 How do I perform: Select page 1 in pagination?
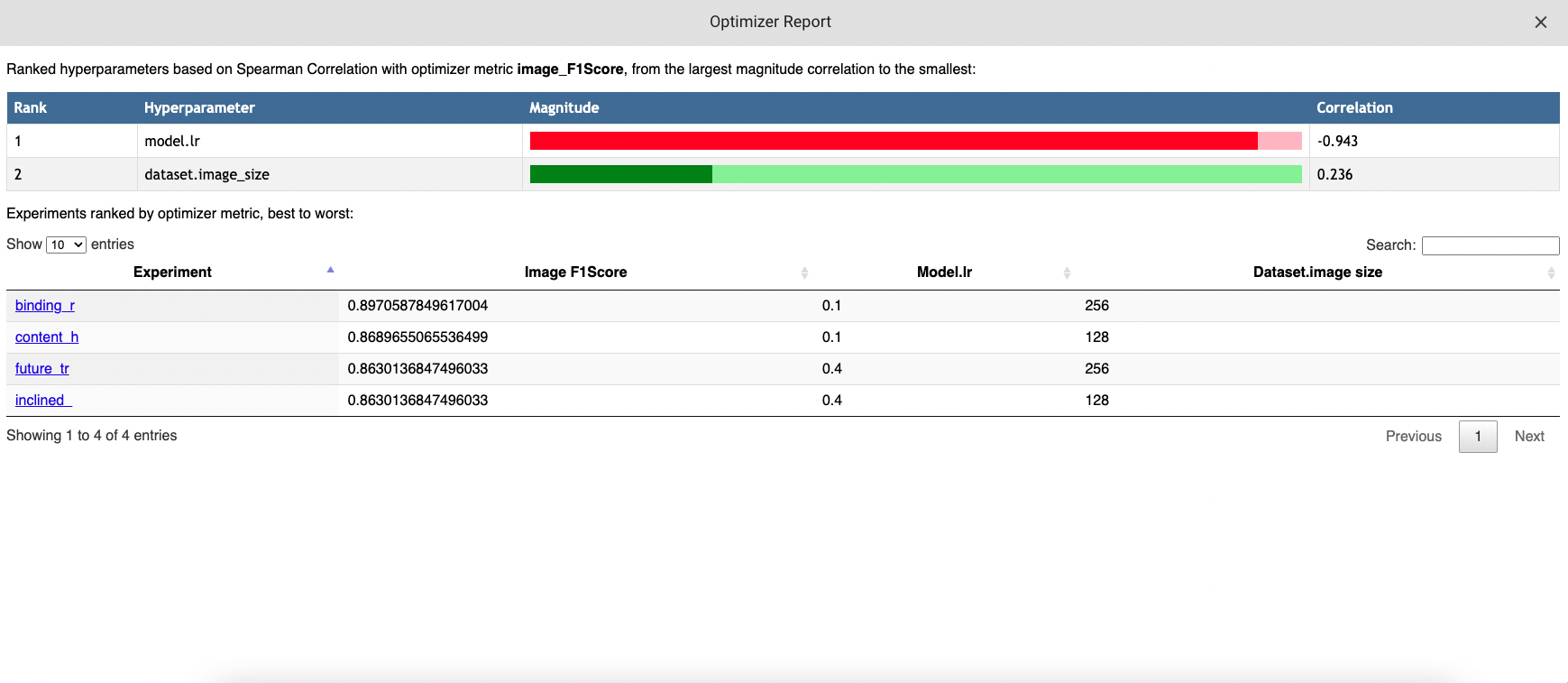(1478, 437)
